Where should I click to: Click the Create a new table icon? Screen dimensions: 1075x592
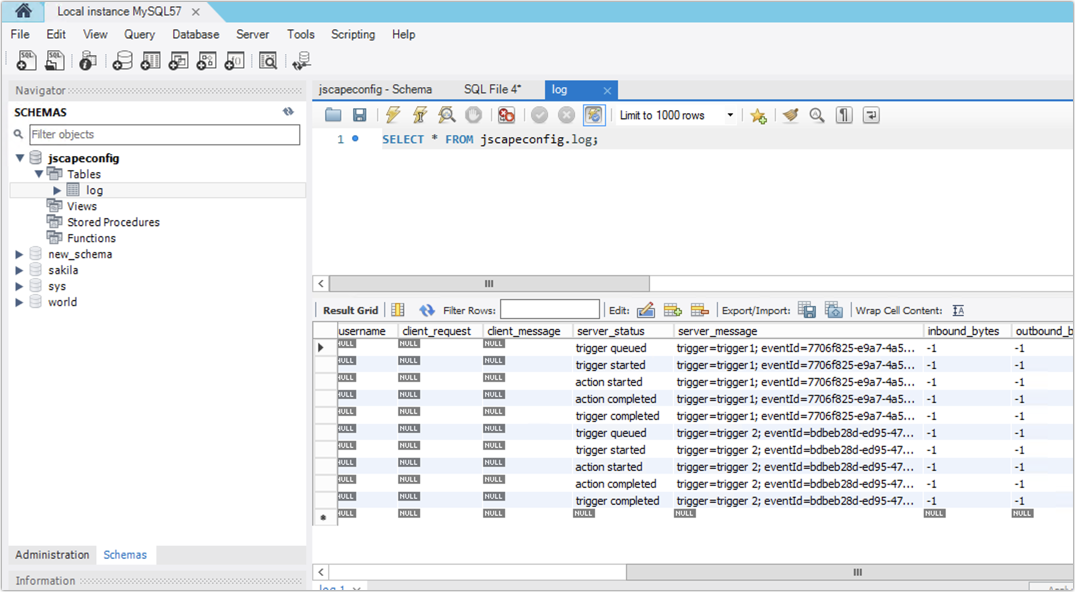(x=151, y=61)
